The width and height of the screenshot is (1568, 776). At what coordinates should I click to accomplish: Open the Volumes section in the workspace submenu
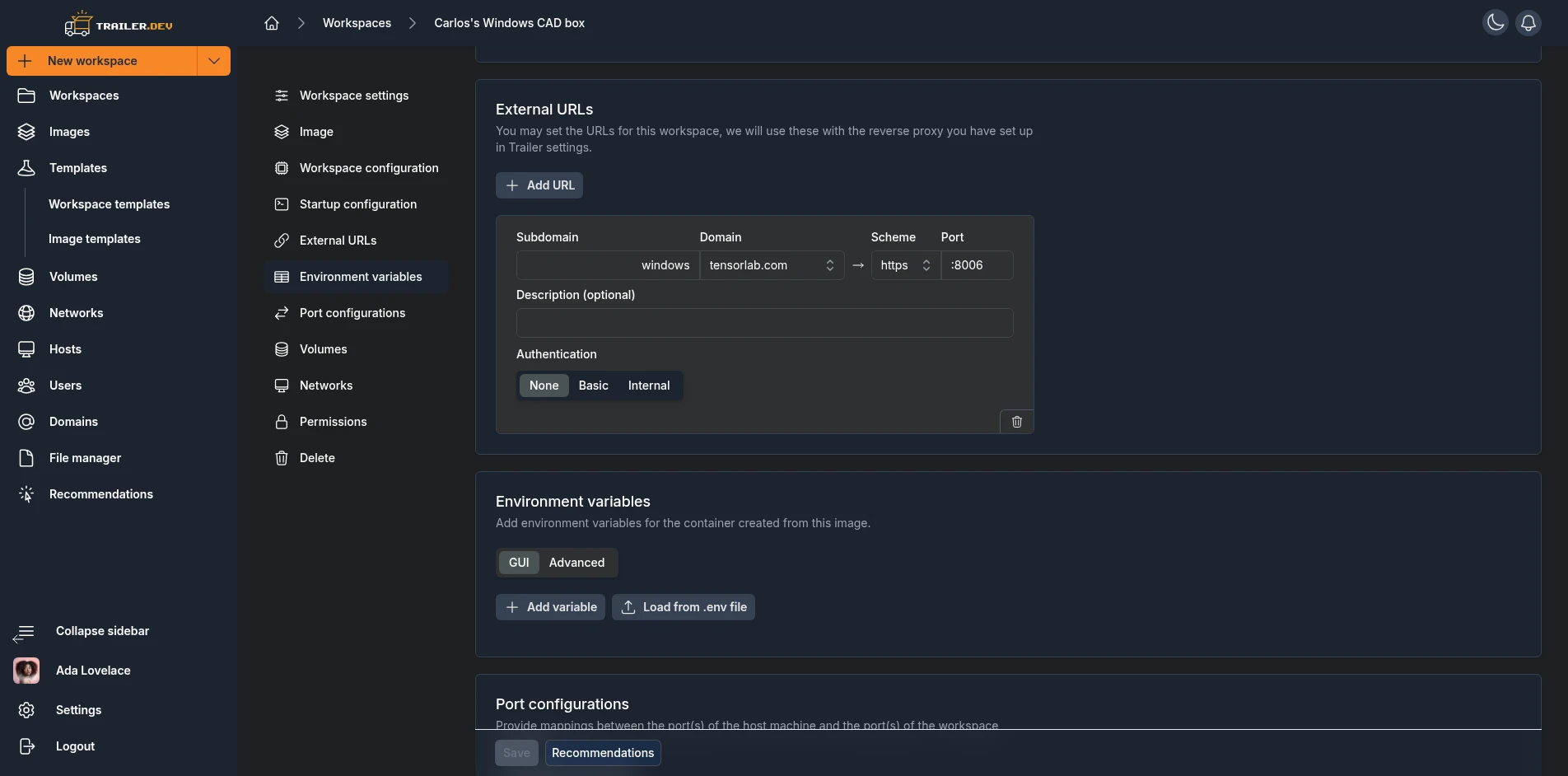pos(356,349)
